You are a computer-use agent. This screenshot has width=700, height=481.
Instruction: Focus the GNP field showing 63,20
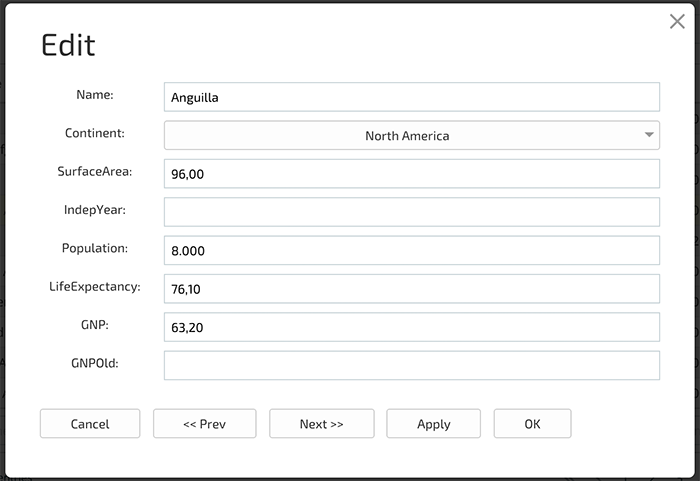tap(412, 327)
